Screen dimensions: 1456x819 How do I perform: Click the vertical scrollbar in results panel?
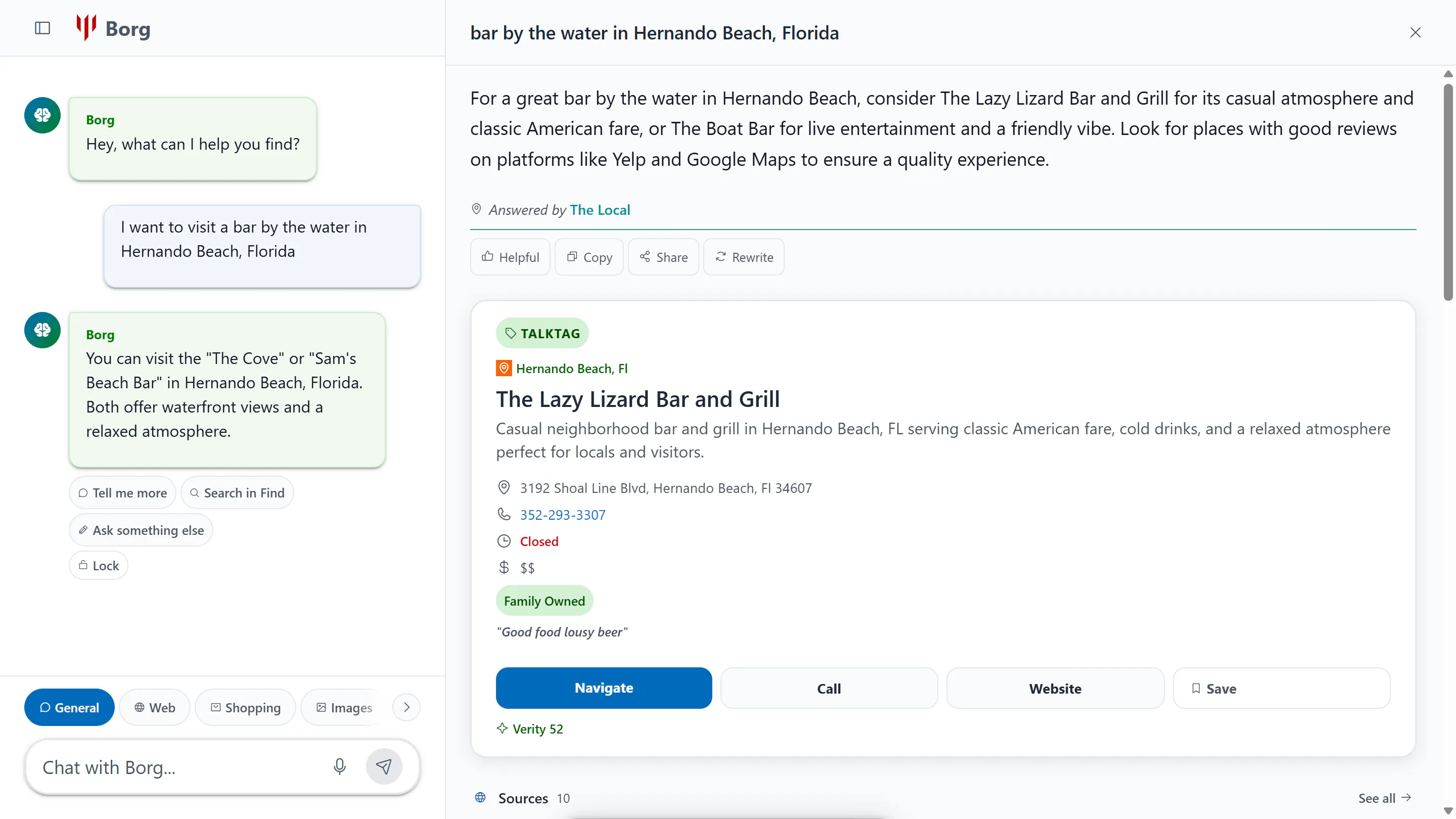coord(1447,192)
